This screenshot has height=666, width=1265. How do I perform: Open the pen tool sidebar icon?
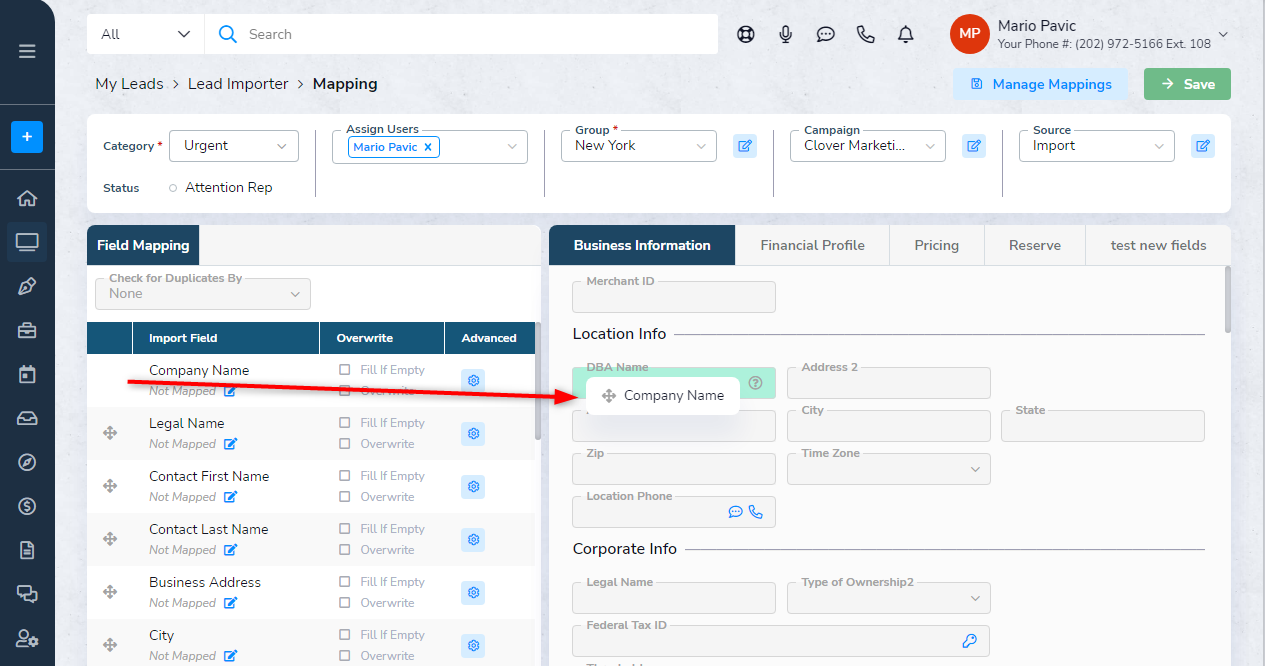[x=27, y=286]
